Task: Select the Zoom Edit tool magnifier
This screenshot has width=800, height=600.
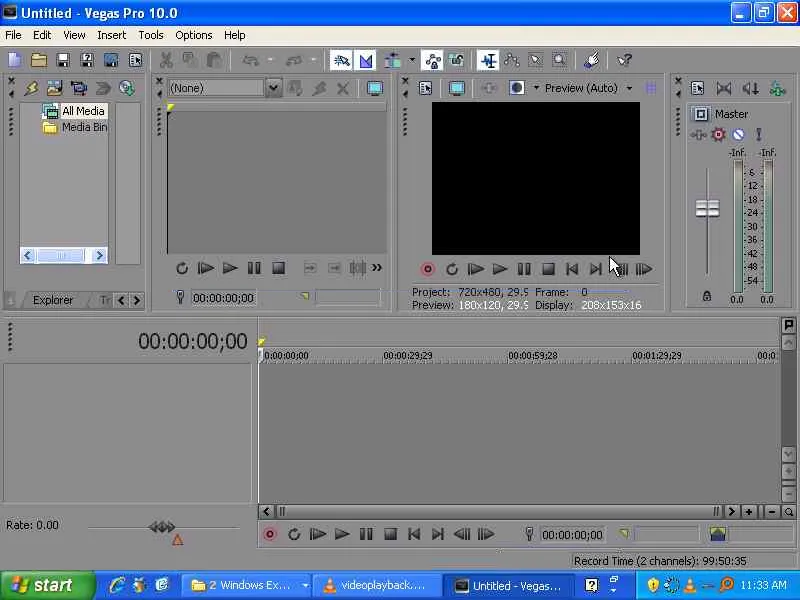Action: 560,60
